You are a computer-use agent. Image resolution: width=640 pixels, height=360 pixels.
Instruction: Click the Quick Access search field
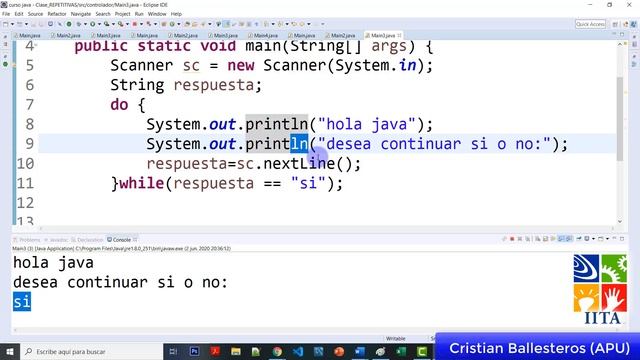pos(590,24)
